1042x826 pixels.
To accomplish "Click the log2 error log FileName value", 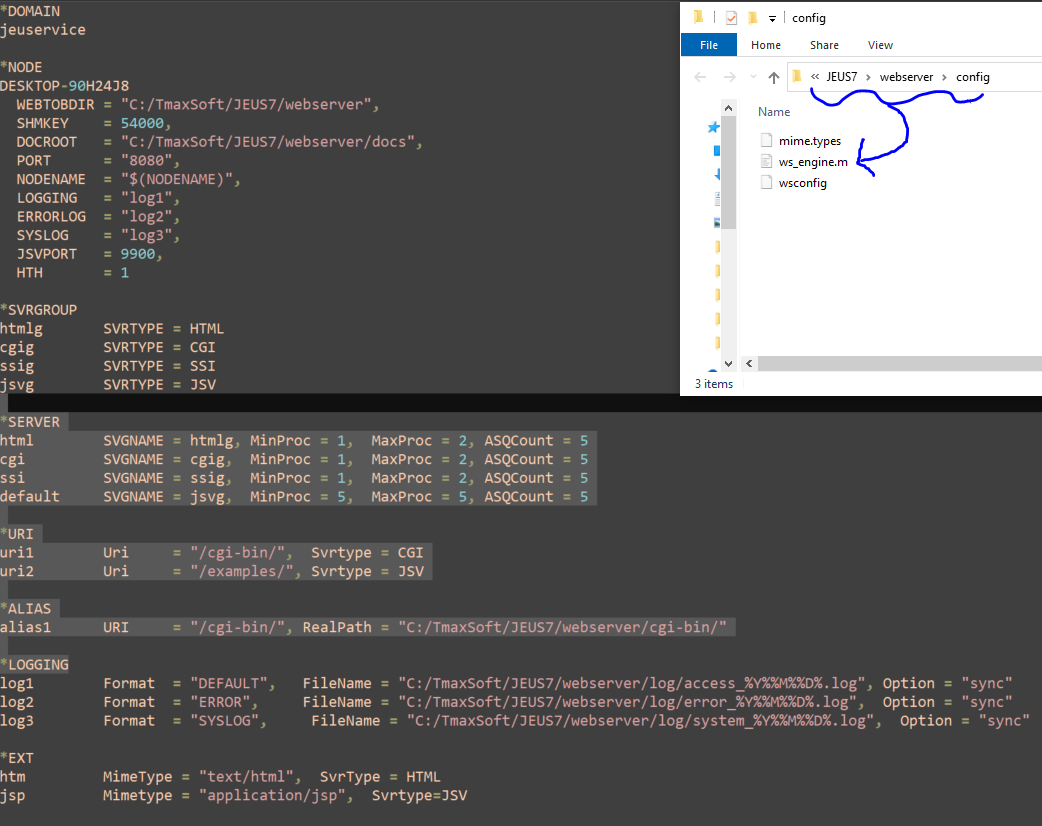I will (627, 702).
